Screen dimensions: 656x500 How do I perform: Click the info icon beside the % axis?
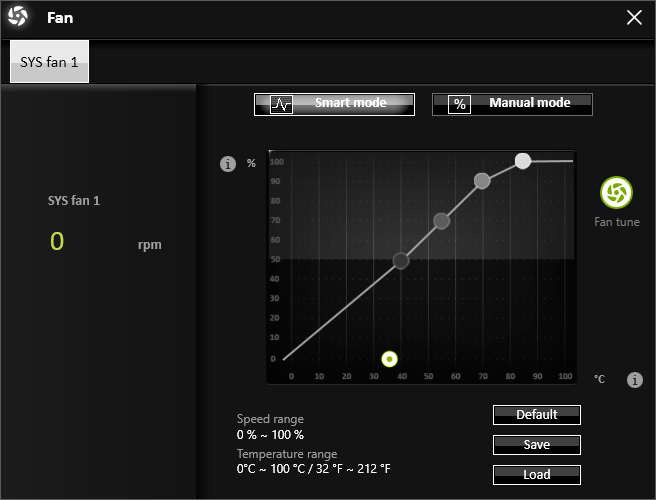[228, 164]
